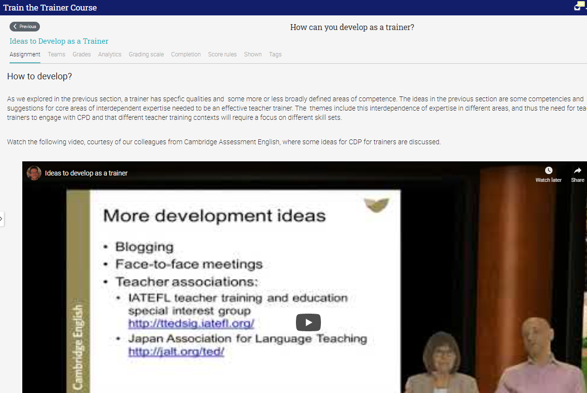
Task: Open the video channel avatar icon
Action: pyautogui.click(x=34, y=173)
